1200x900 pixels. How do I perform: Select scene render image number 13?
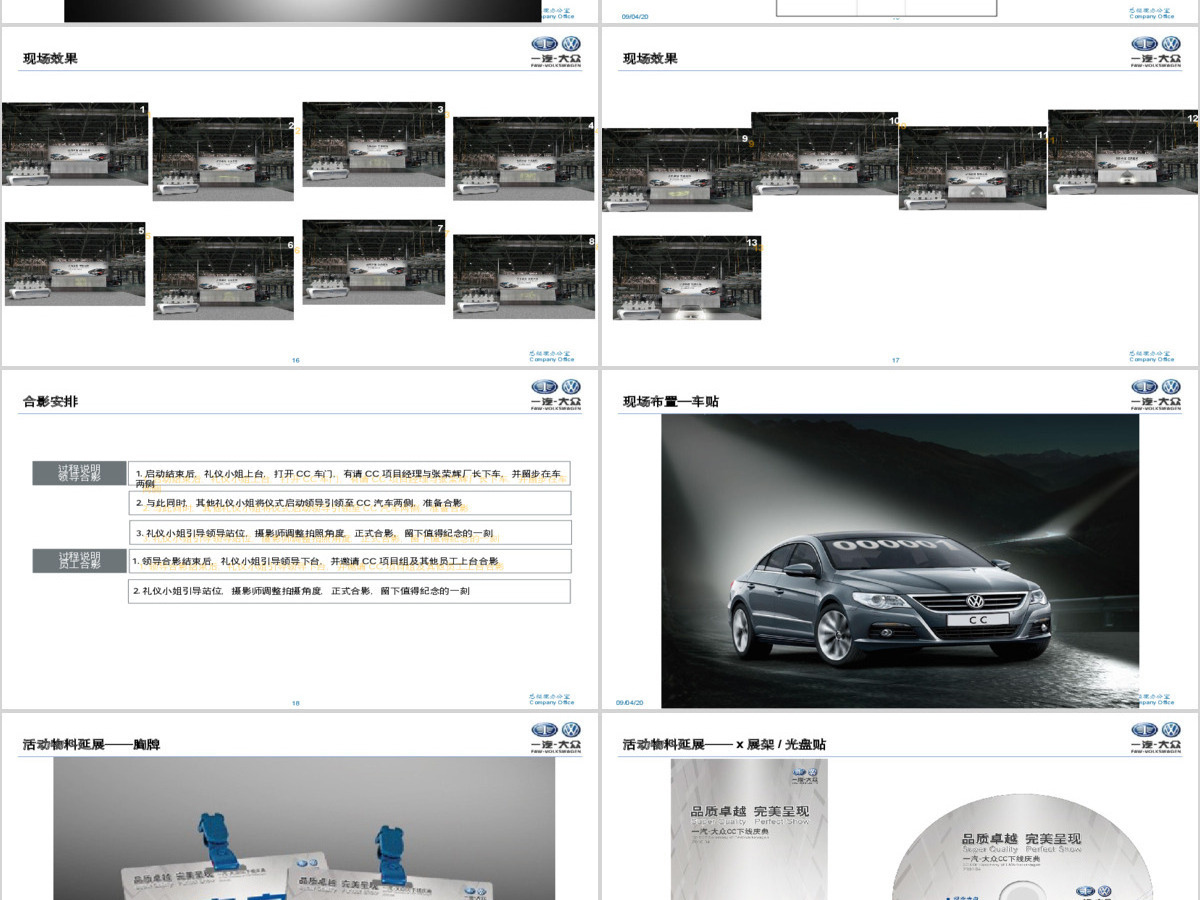pos(687,278)
